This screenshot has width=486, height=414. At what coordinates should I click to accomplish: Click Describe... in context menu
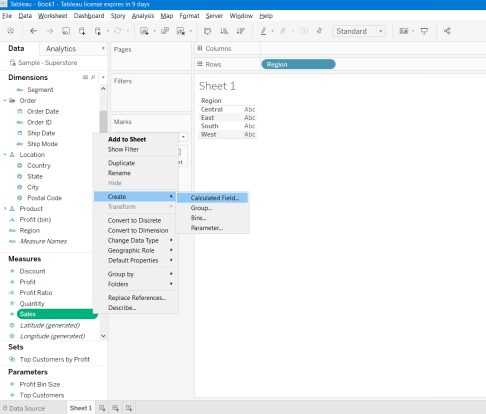122,308
